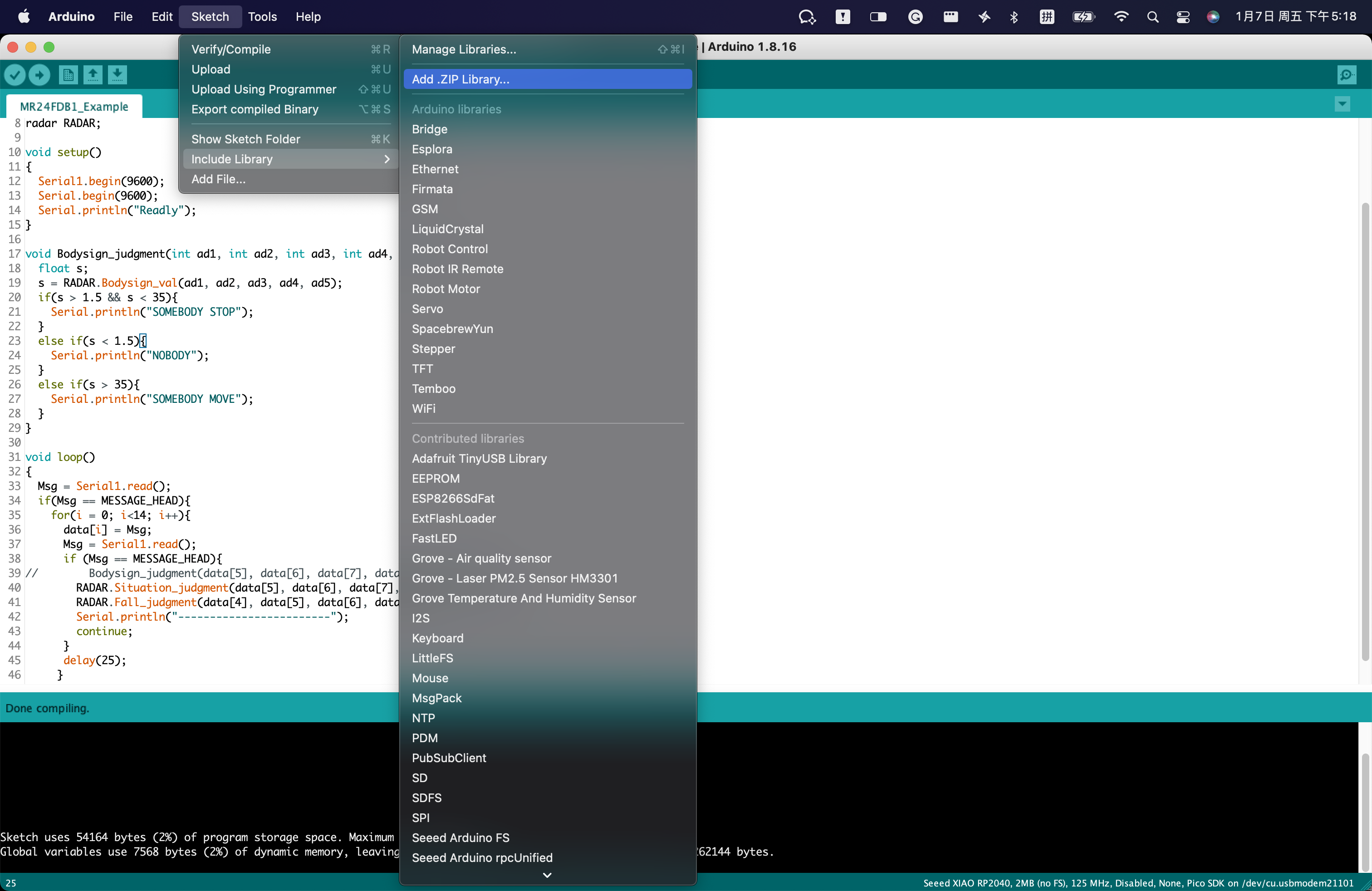
Task: Click the Upload arrow toolbar icon
Action: pyautogui.click(x=39, y=74)
